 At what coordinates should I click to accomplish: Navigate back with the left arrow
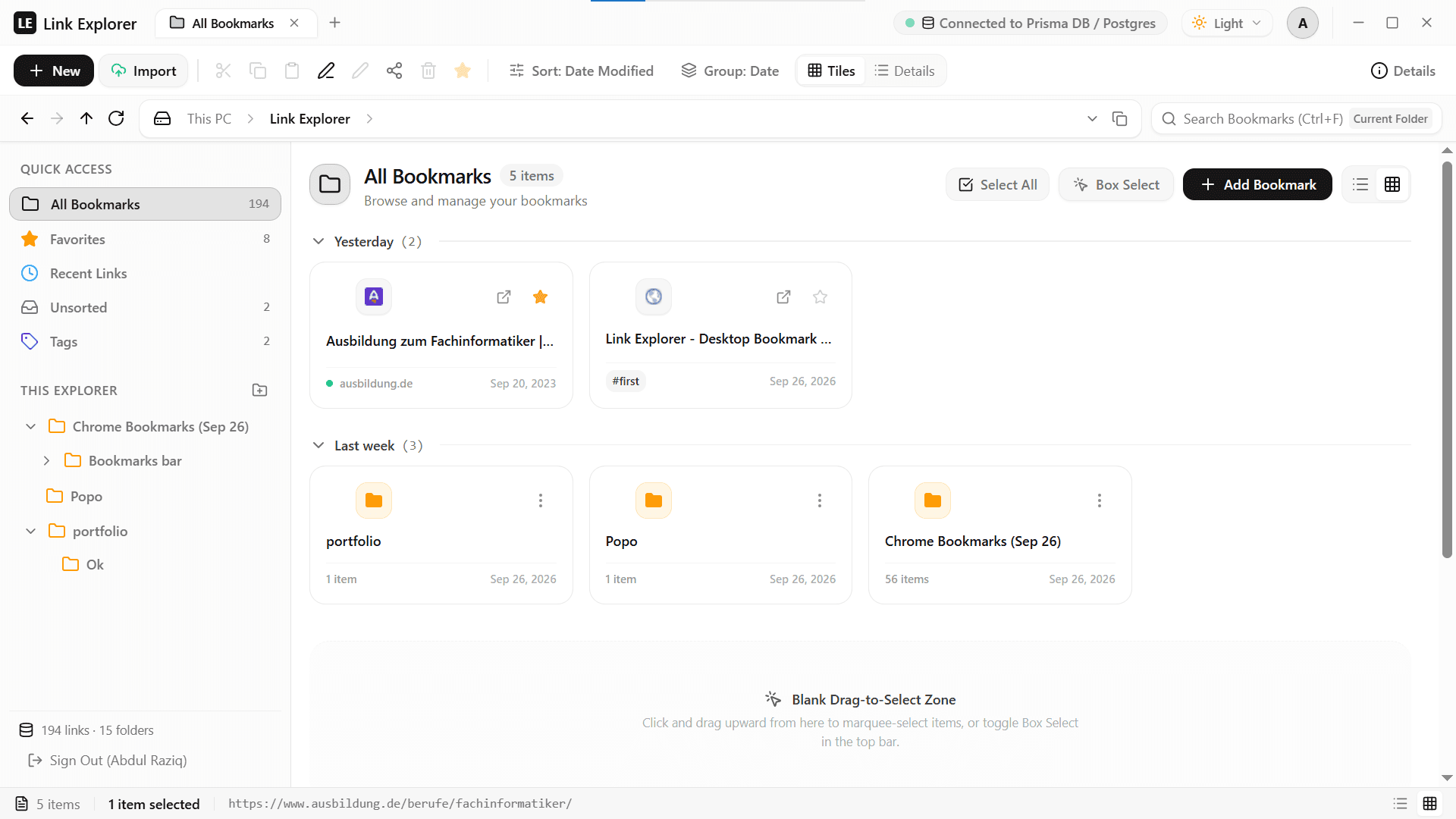click(27, 118)
